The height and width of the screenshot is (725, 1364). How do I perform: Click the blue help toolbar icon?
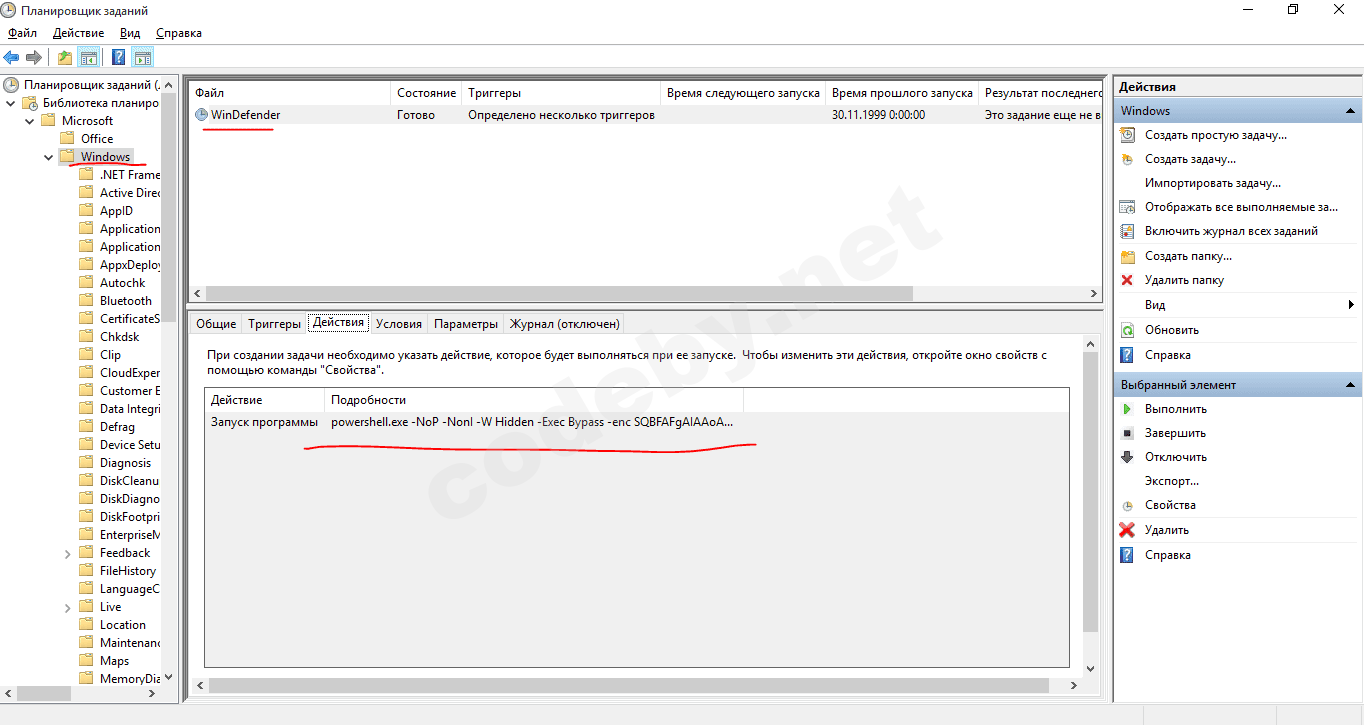118,57
